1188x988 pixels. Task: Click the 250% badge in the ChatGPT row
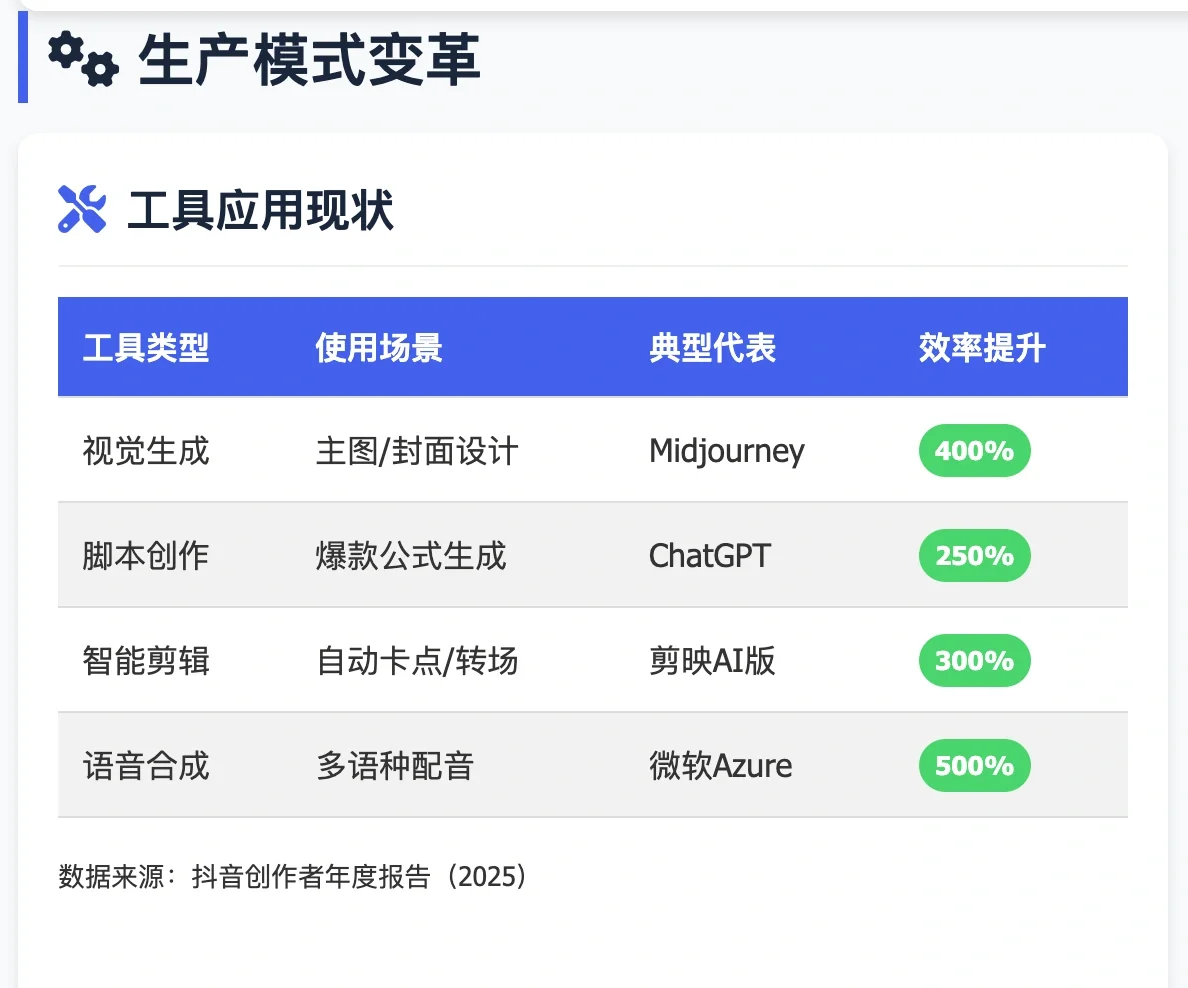(x=974, y=556)
